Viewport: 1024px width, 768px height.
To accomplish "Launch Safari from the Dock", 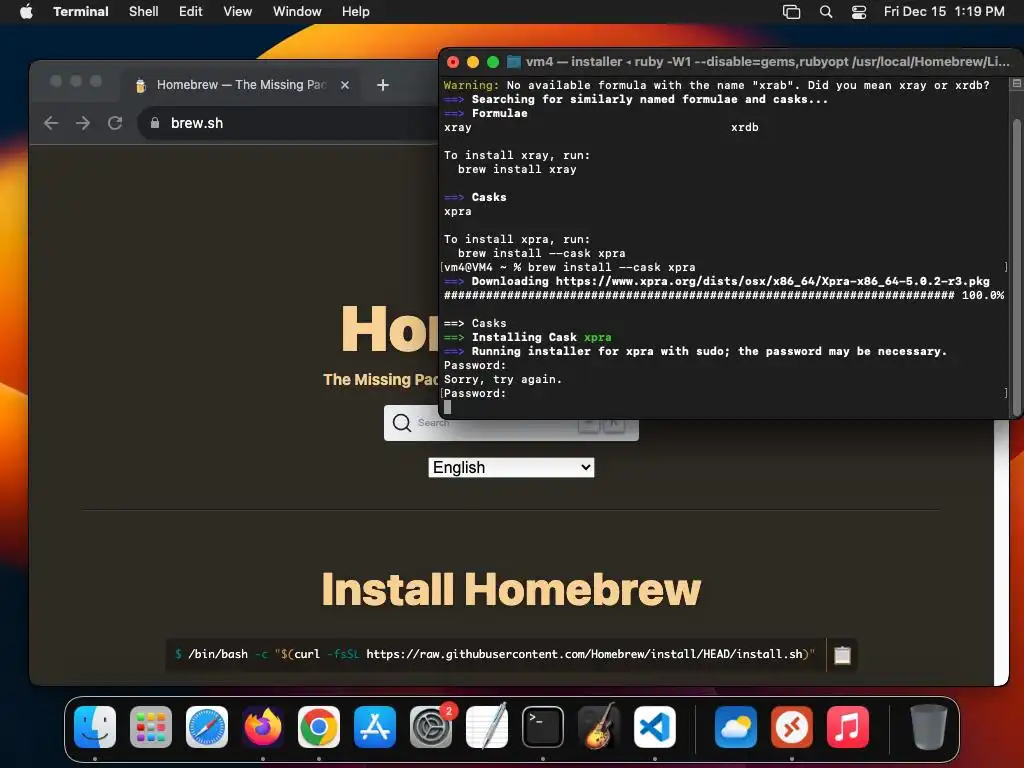I will [x=207, y=727].
